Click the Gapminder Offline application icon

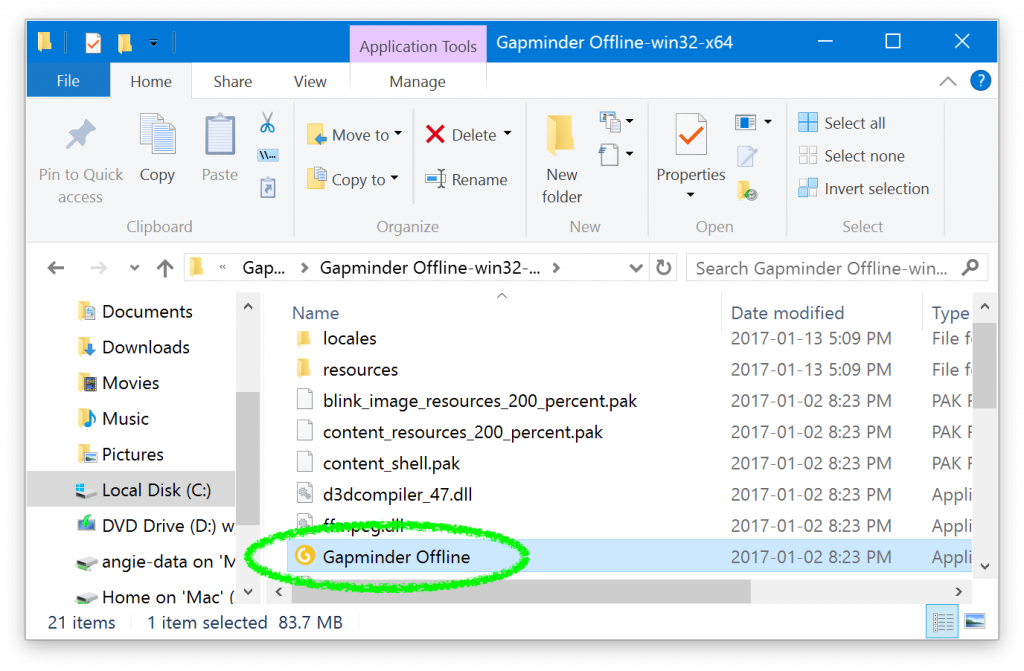(304, 556)
